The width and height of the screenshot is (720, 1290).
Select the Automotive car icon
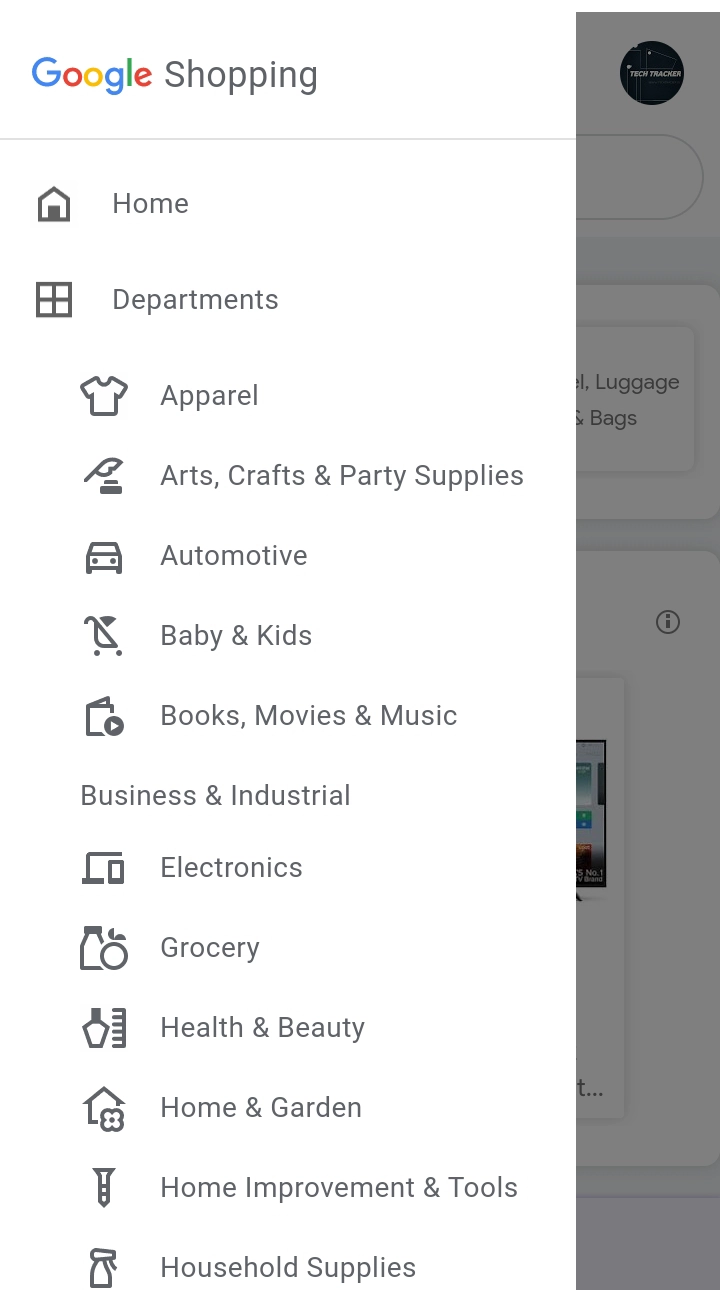pyautogui.click(x=104, y=556)
